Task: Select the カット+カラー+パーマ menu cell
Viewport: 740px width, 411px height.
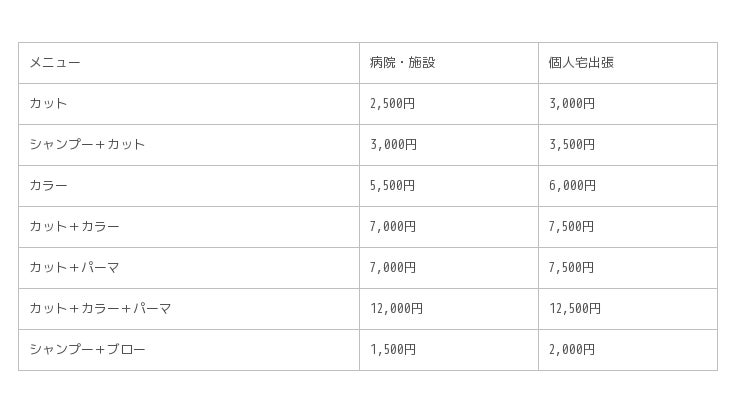Action: click(x=100, y=309)
